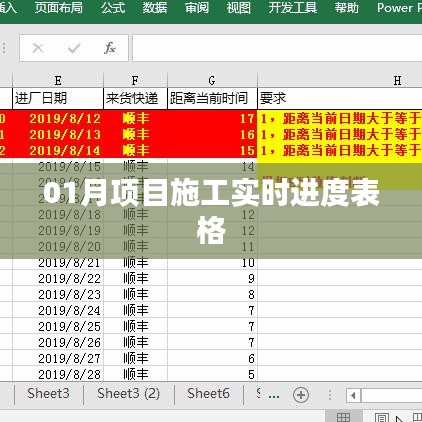Select the cell with value 6
The height and width of the screenshot is (422, 422).
tap(212, 358)
